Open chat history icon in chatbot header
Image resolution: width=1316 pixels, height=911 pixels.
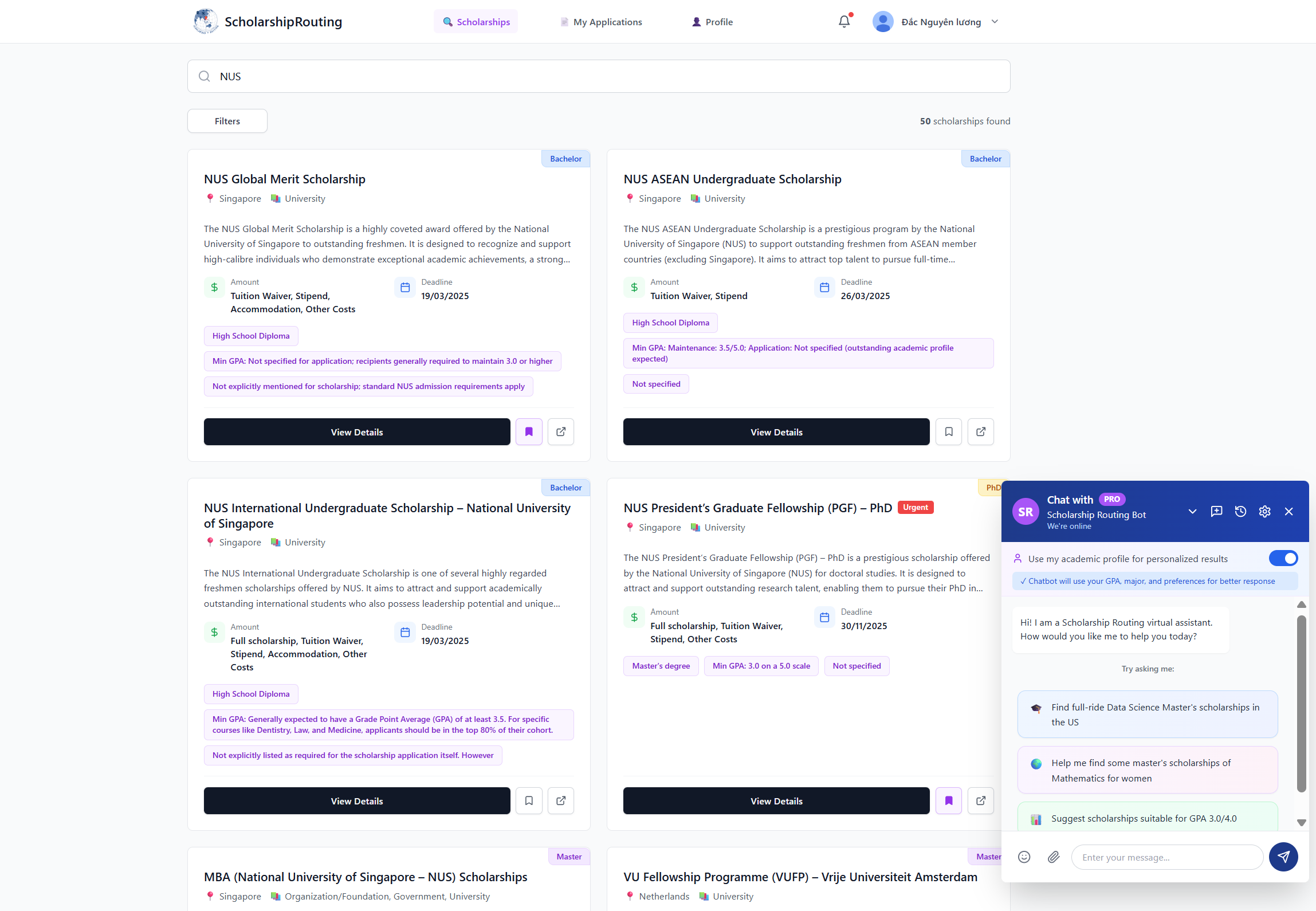(x=1240, y=512)
